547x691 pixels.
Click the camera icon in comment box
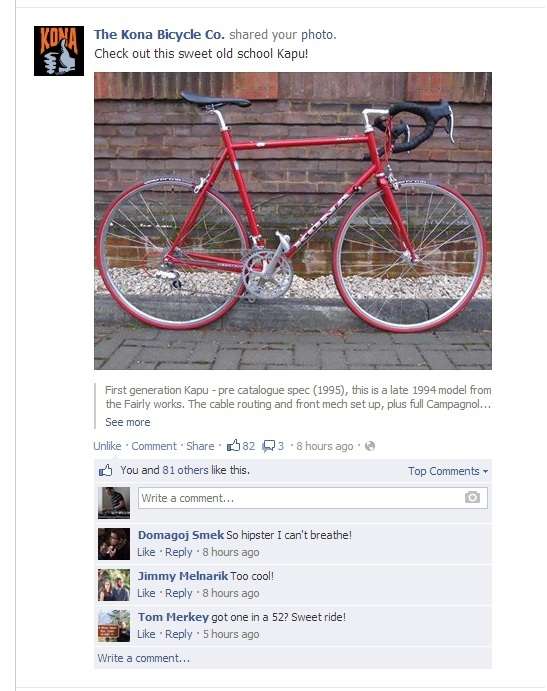click(472, 498)
